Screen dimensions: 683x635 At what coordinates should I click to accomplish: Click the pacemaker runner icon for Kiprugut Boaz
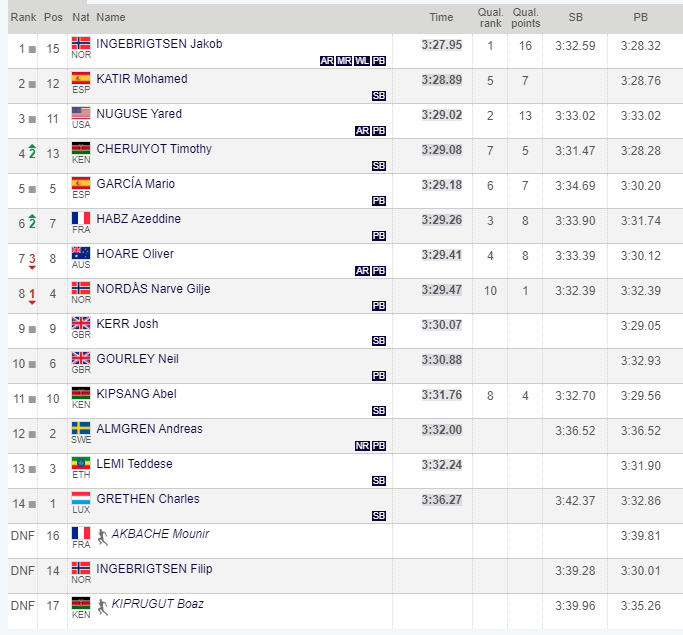(x=102, y=607)
